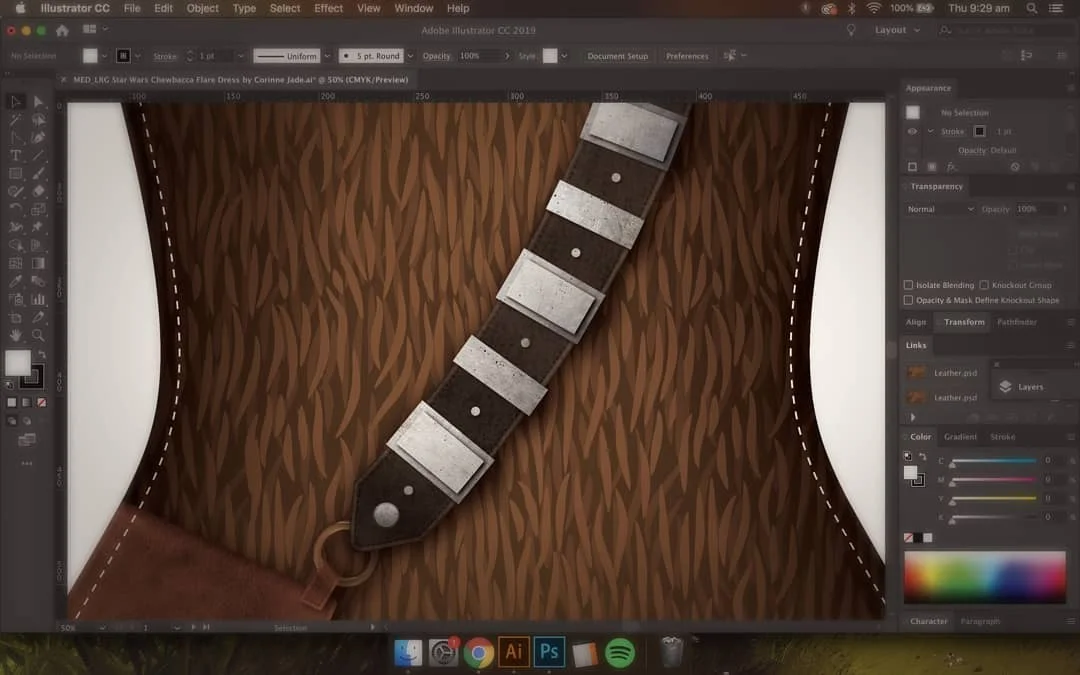Viewport: 1080px width, 675px height.
Task: Select the Selection tool arrow
Action: click(x=16, y=101)
